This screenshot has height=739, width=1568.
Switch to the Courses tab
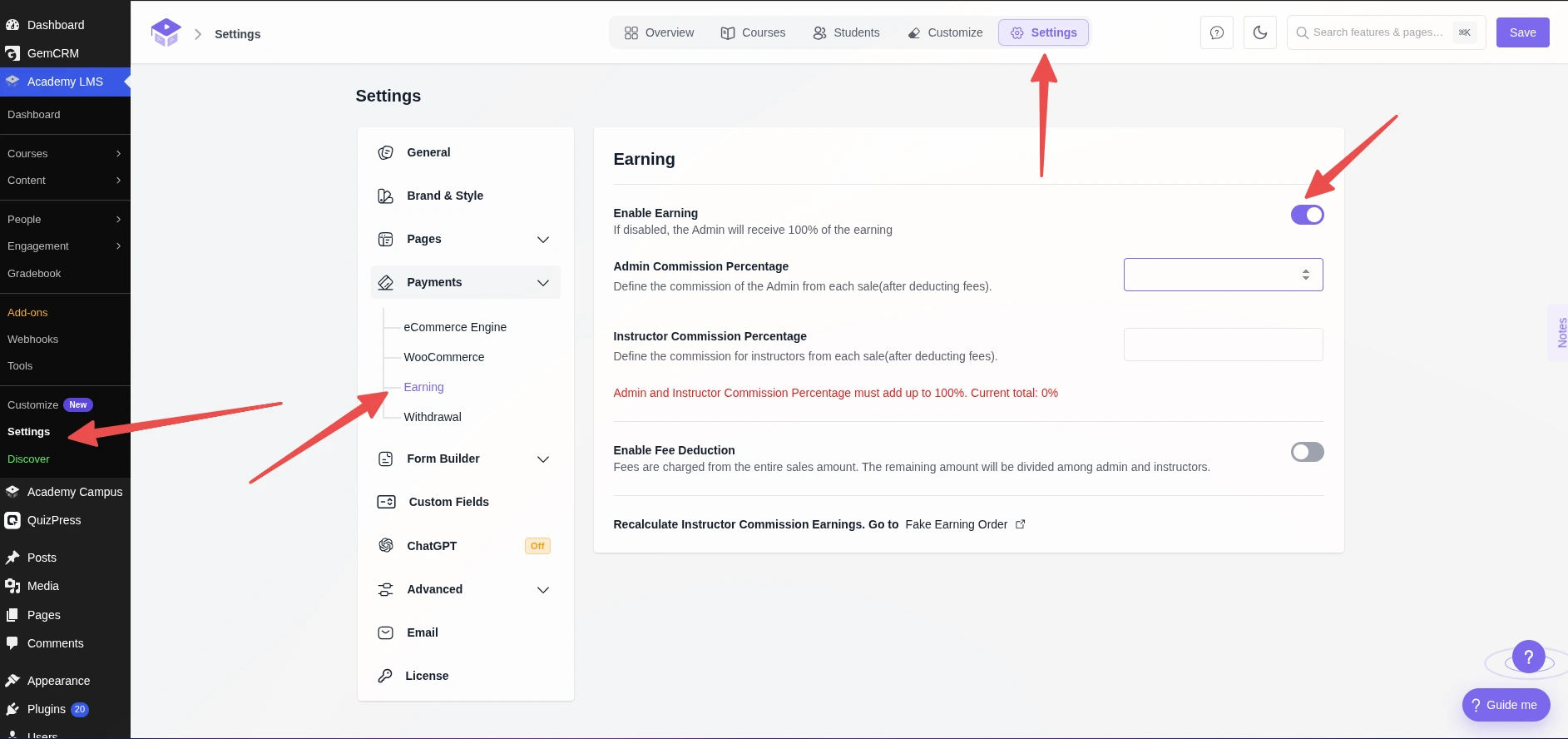click(x=753, y=32)
